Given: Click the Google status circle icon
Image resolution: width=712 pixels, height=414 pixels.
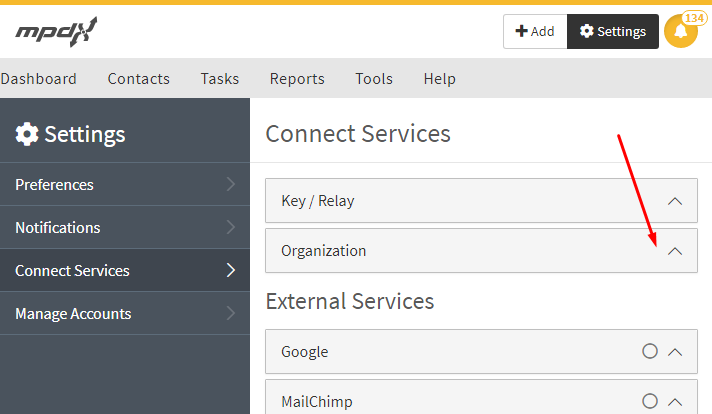Looking at the screenshot, I should pyautogui.click(x=650, y=351).
